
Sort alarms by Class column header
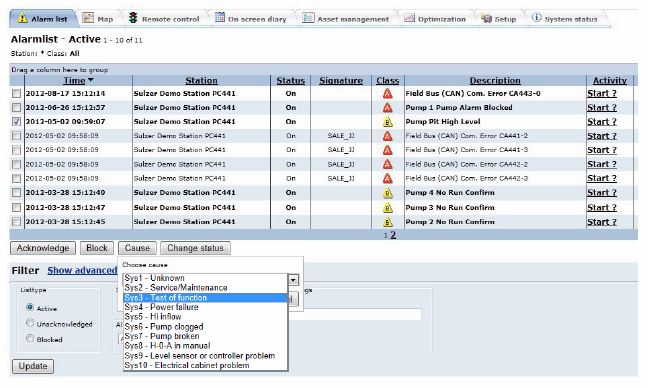(388, 81)
